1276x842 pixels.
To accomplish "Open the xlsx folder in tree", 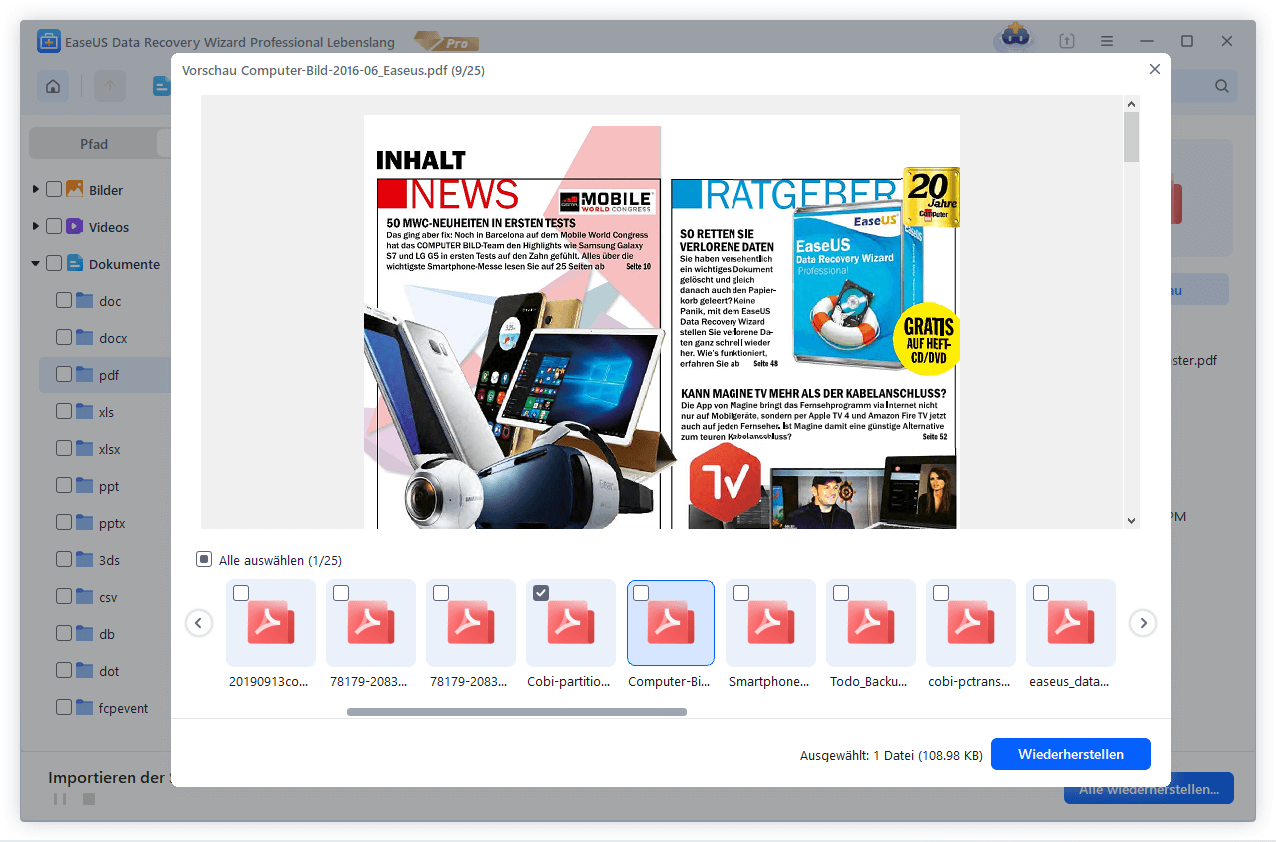I will [x=110, y=449].
